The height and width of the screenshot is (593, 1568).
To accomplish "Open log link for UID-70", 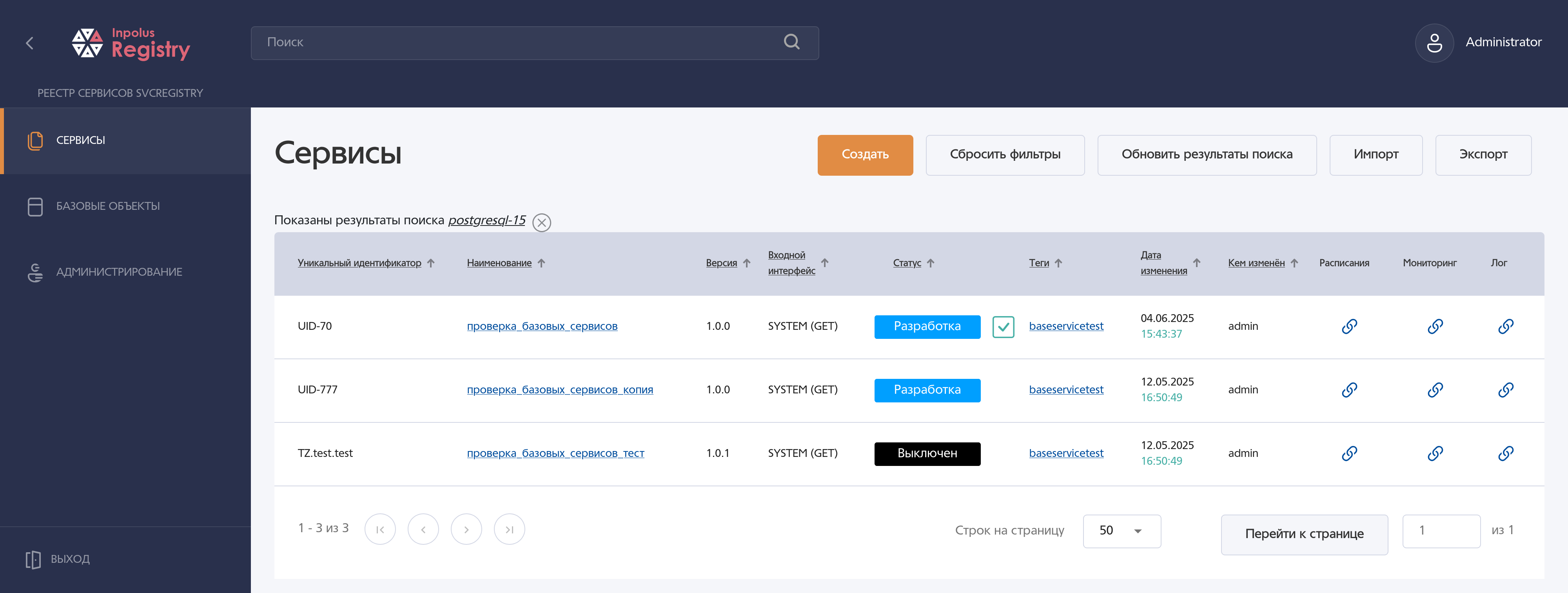I will pos(1505,326).
